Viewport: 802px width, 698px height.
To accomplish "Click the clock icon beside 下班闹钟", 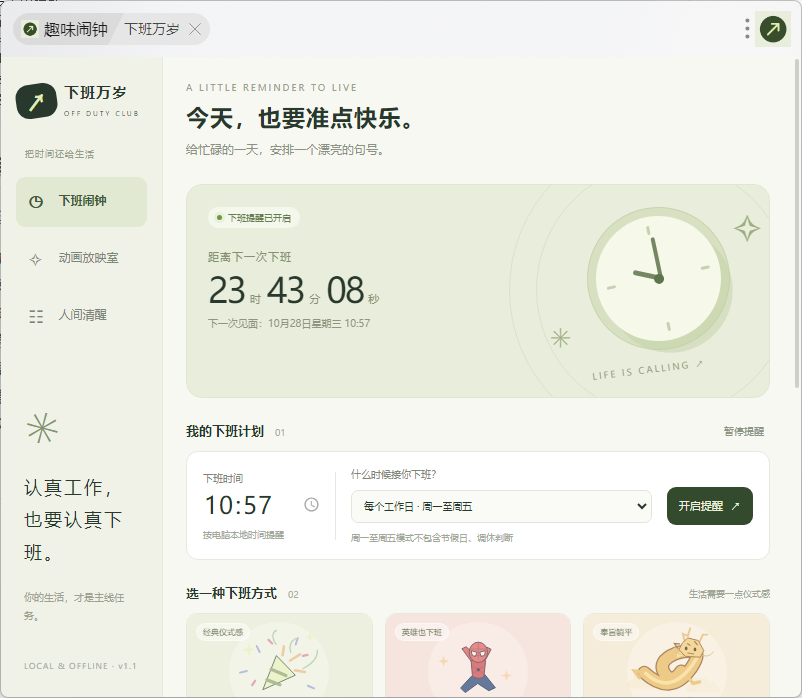I will coord(36,201).
